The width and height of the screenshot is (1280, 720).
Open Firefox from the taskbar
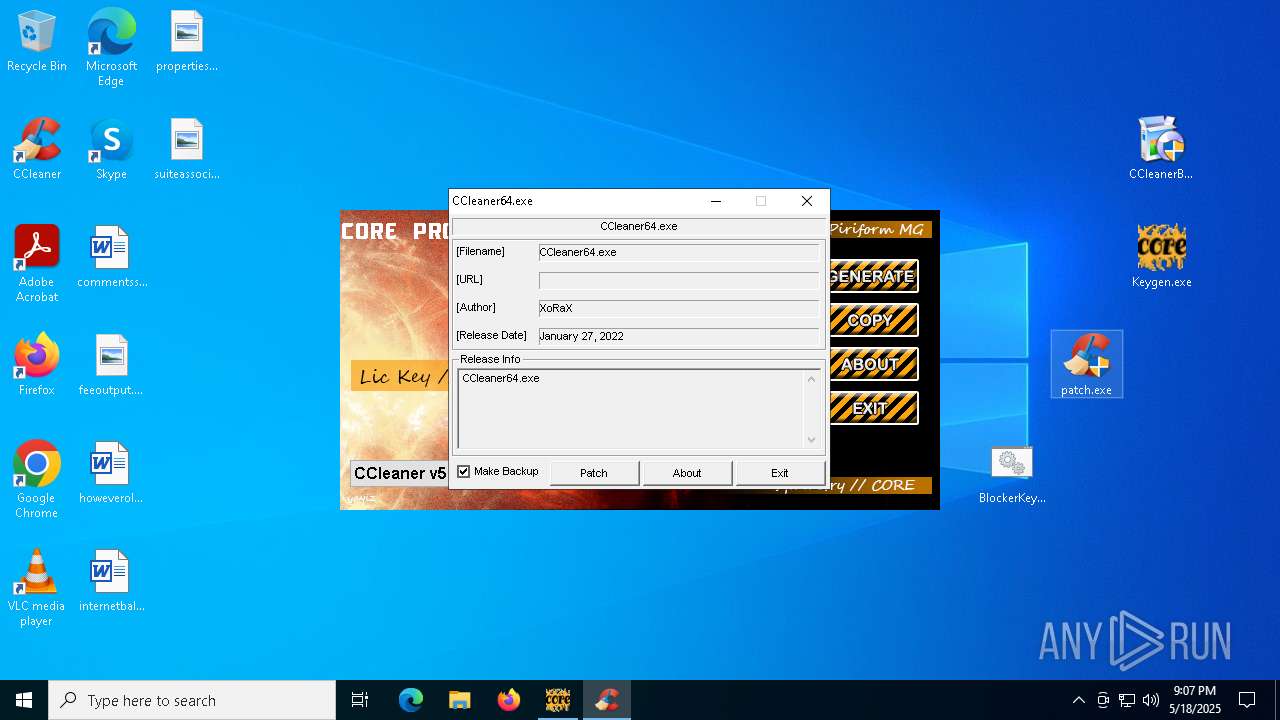click(x=508, y=700)
